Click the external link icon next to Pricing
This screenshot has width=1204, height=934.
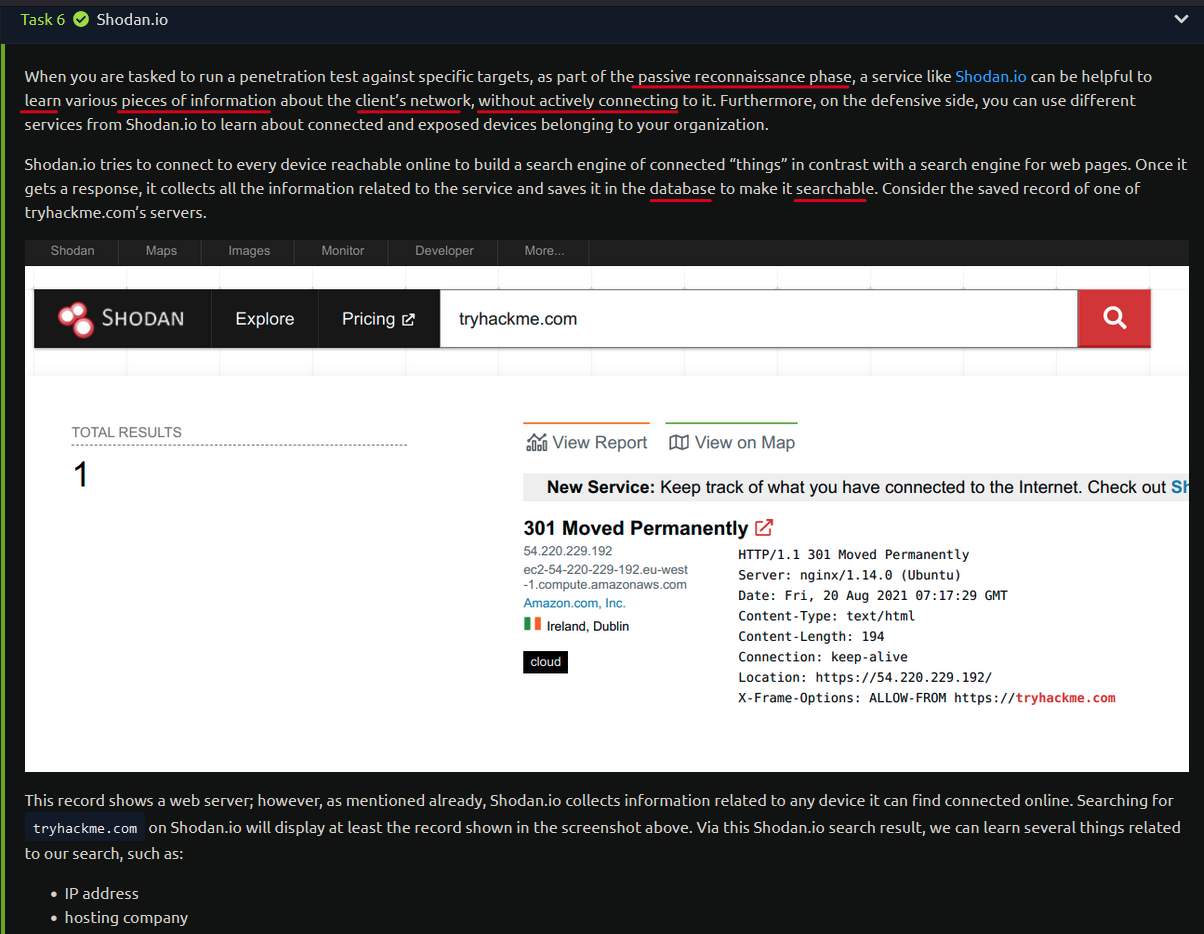408,320
